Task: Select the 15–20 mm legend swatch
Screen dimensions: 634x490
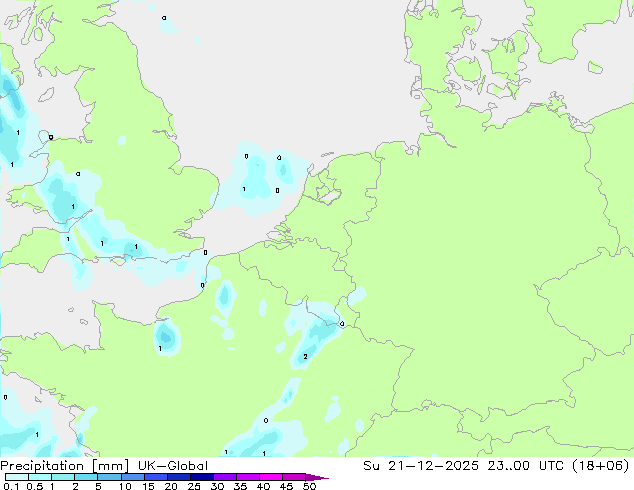Action: point(155,477)
